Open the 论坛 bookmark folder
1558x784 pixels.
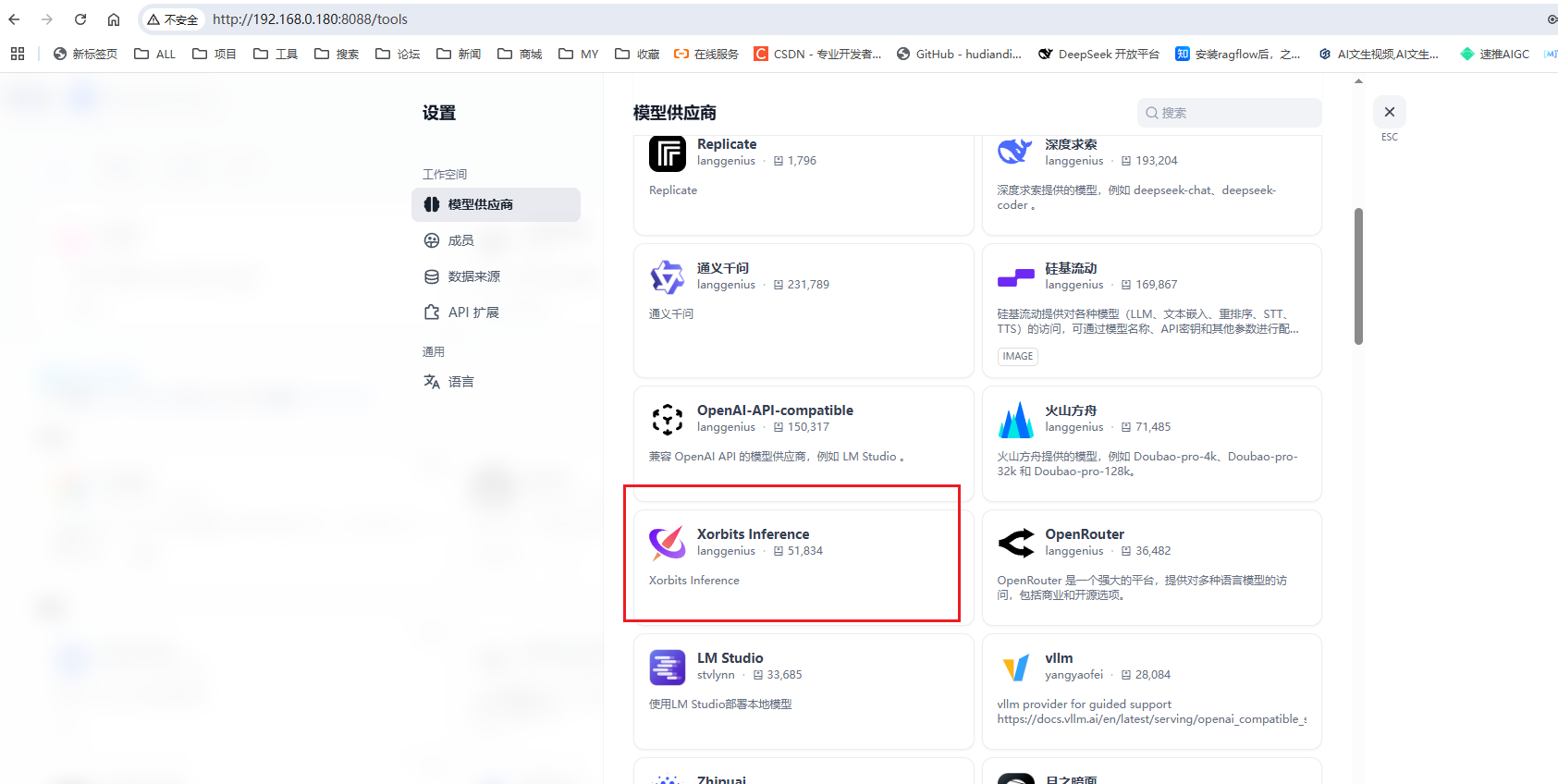[398, 54]
